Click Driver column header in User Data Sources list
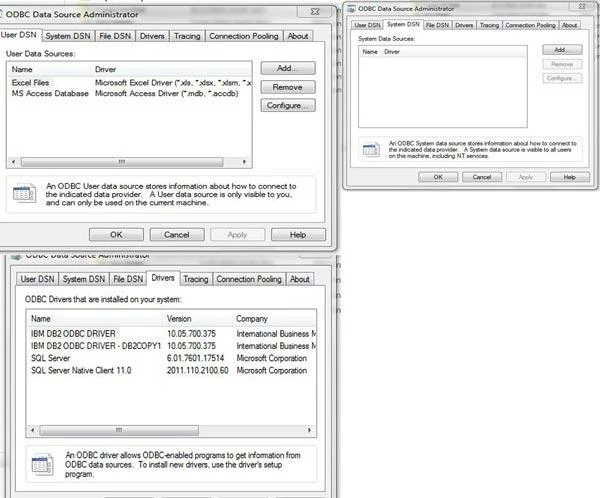Screen dimensions: 600x498 [x=171, y=69]
